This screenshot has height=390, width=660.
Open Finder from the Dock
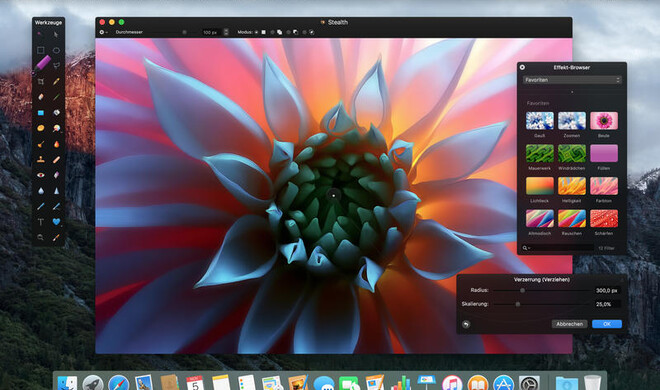(67, 383)
